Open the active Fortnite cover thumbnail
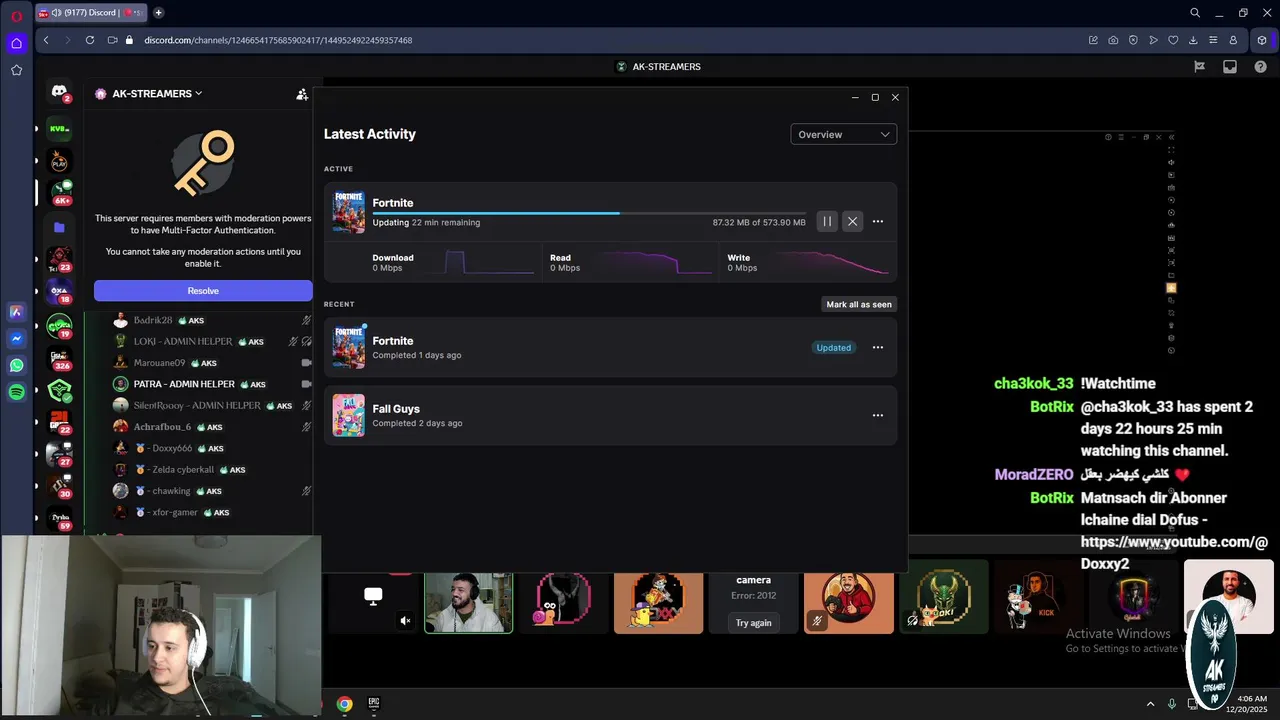Screen dimensions: 1280x720 349,211
